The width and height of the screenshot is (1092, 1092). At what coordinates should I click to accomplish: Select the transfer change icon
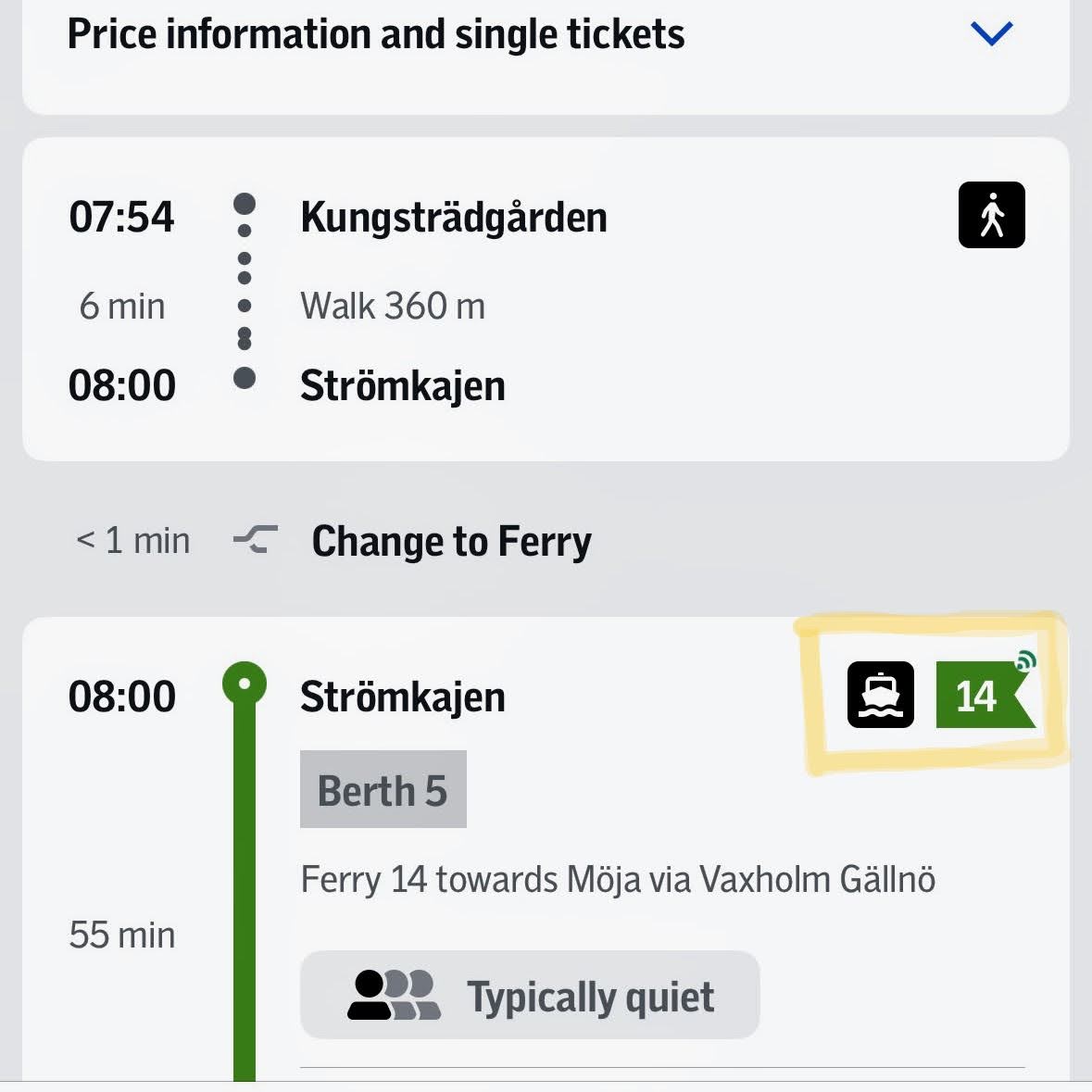pos(252,540)
